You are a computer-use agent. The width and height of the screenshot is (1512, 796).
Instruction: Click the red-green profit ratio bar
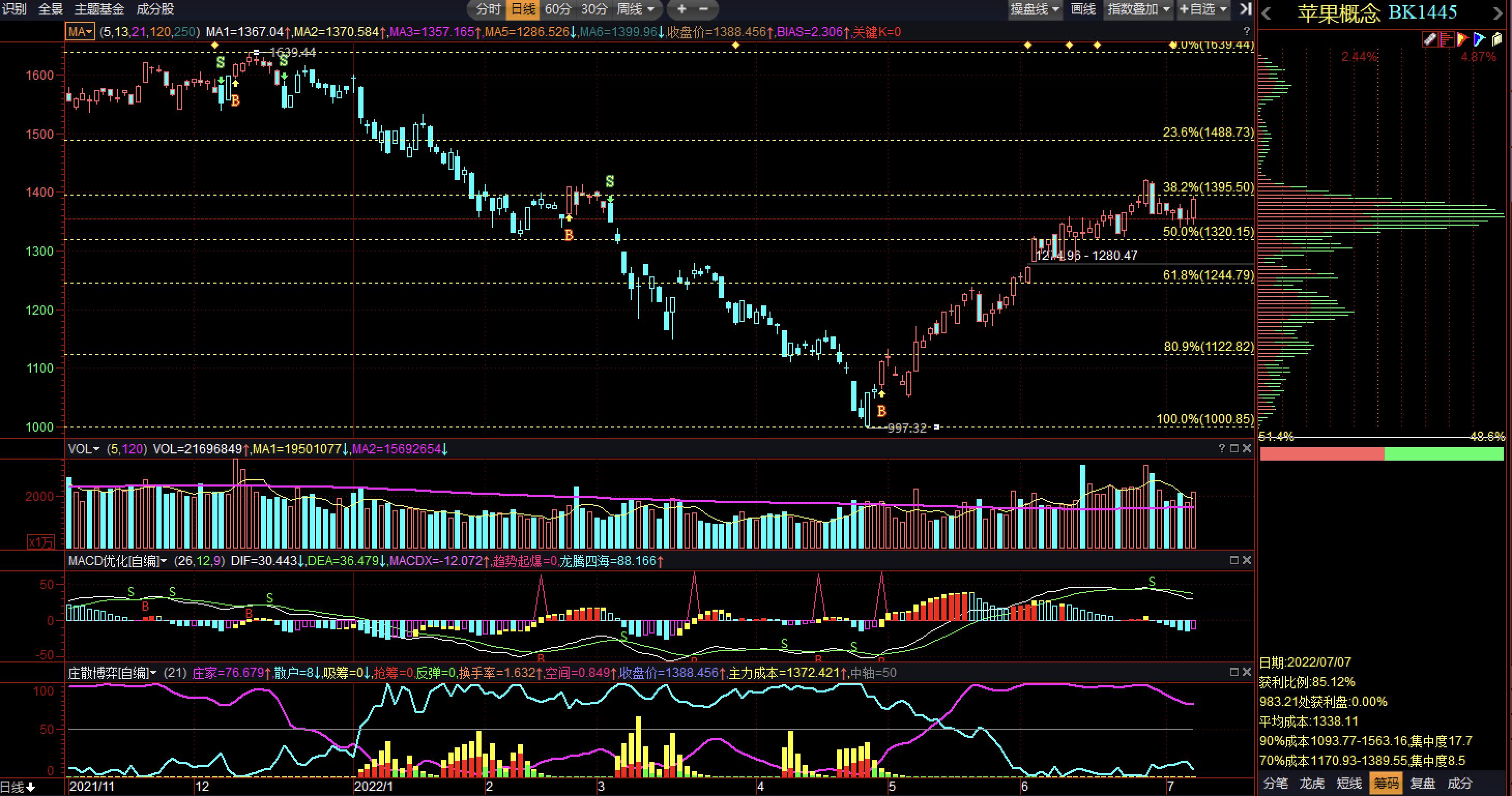[1382, 453]
